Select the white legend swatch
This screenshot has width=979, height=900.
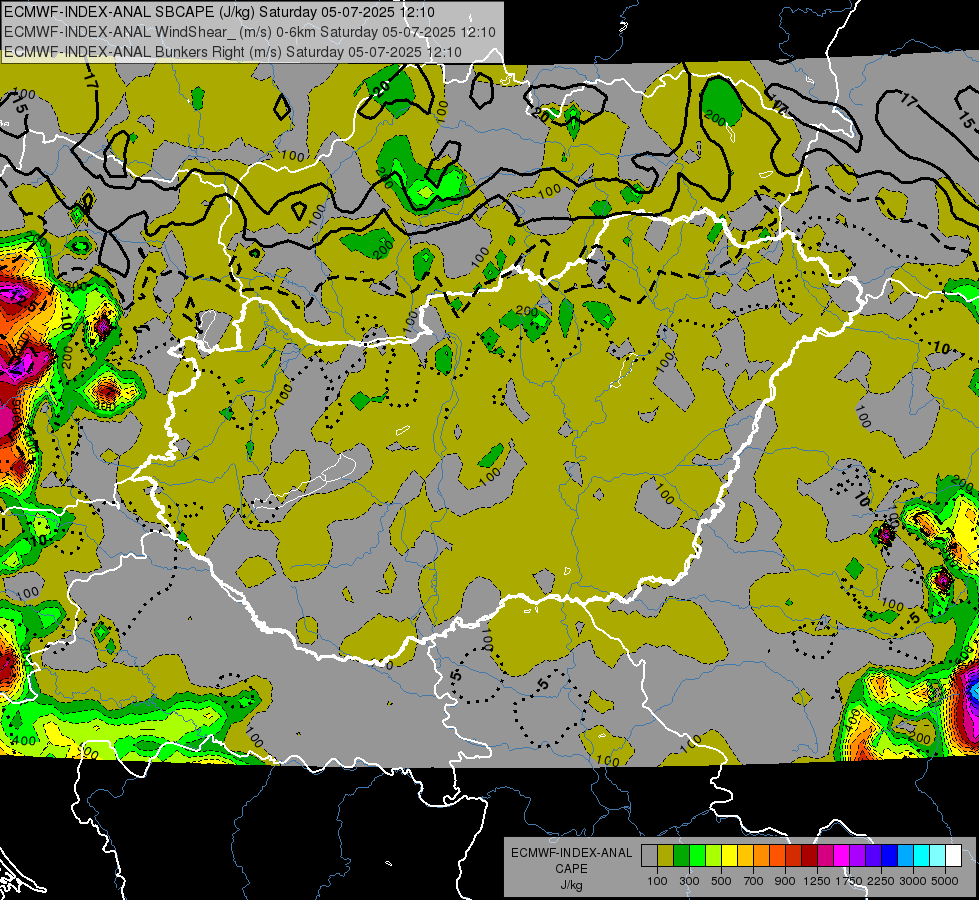click(x=954, y=855)
